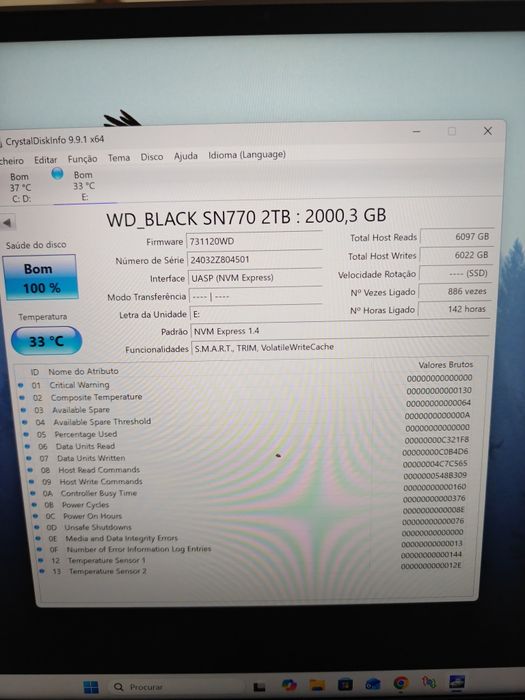Select the Percentage Used attribute row
Screen dimensions: 525x700
(x=246, y=432)
